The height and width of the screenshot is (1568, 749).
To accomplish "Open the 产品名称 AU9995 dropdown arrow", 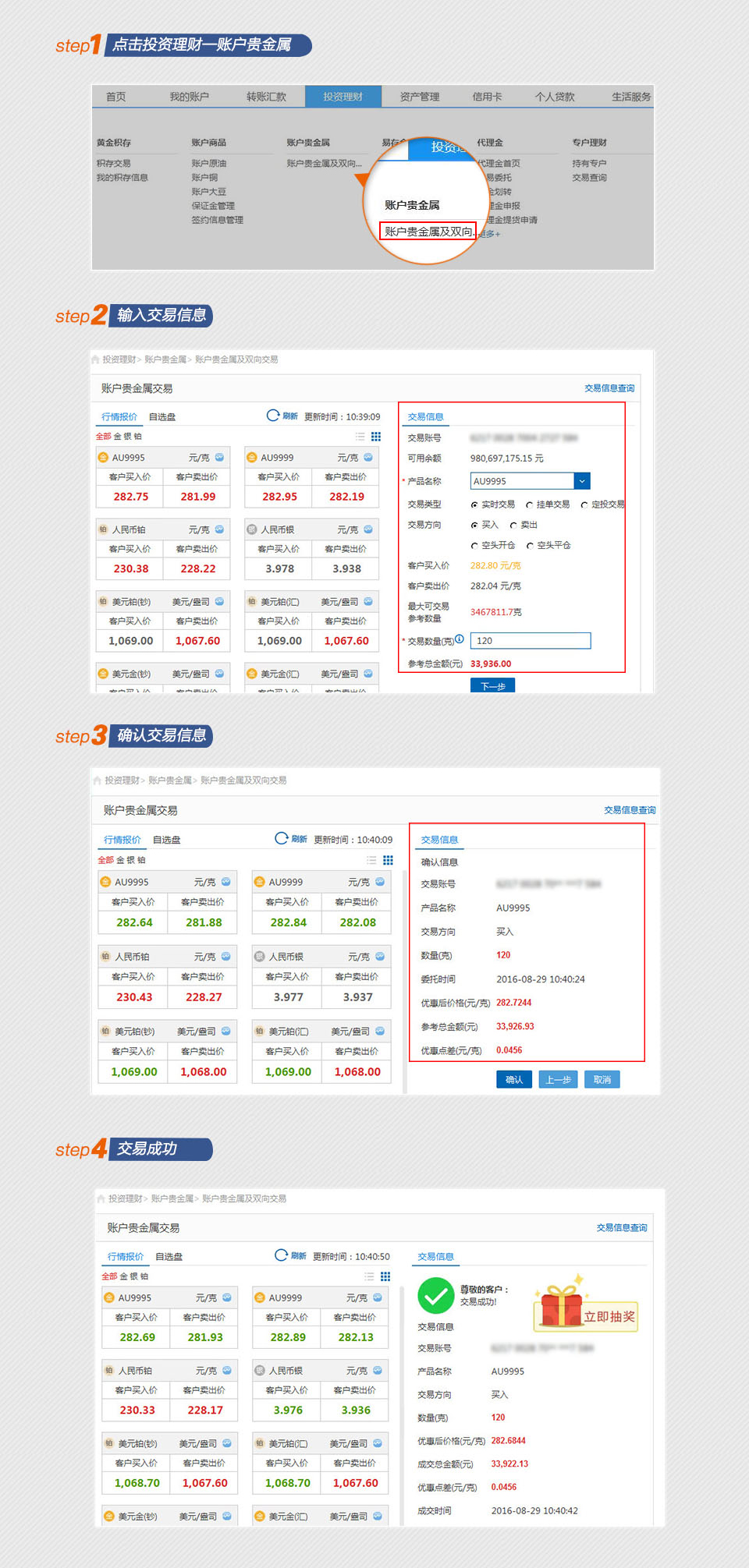I will point(582,481).
